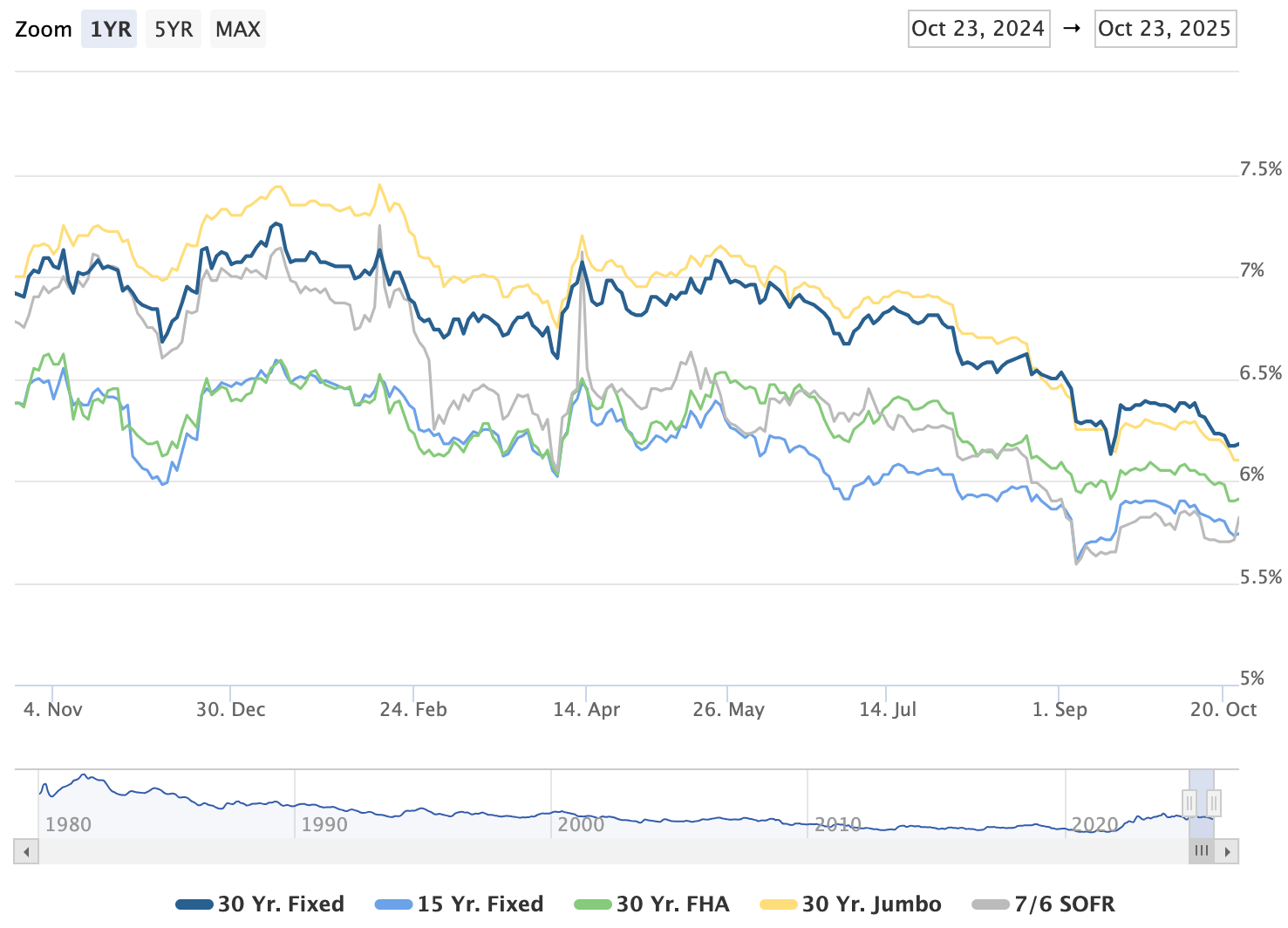
Task: Toggle the 15 Yr. Fixed series label
Action: 480,904
